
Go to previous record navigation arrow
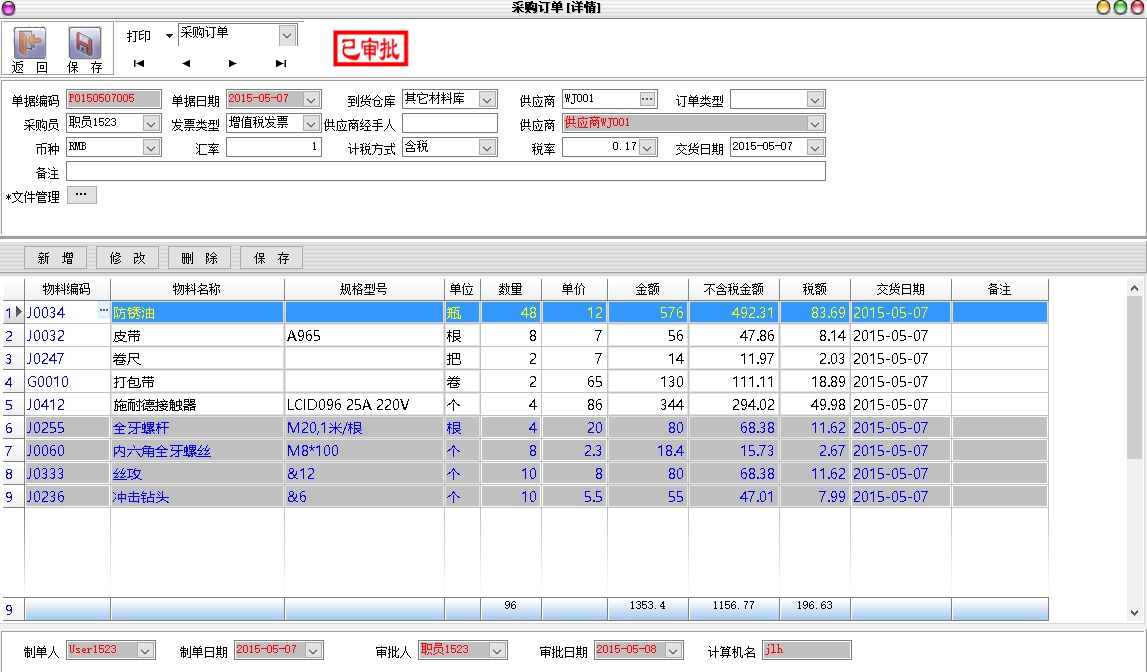186,64
